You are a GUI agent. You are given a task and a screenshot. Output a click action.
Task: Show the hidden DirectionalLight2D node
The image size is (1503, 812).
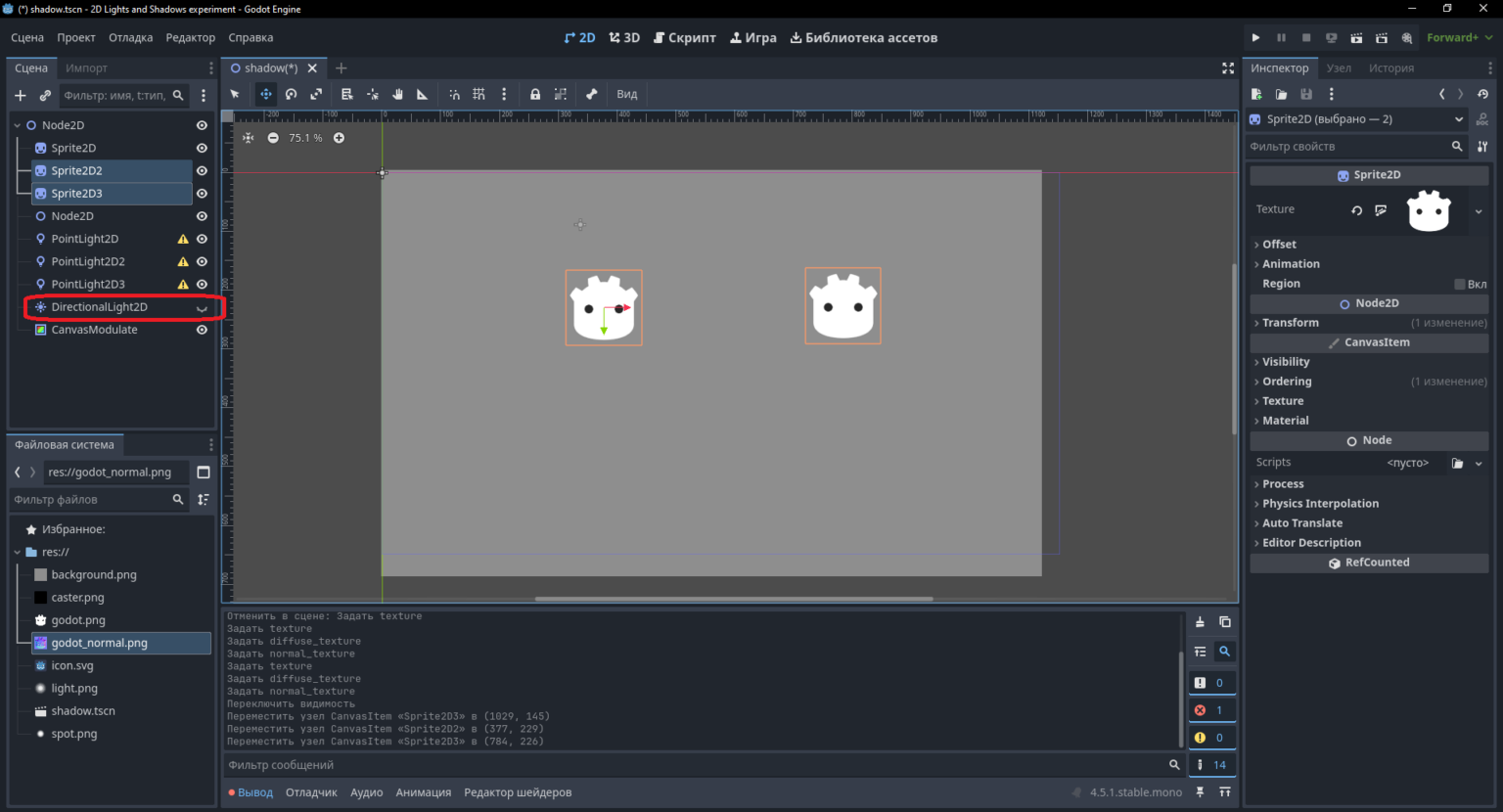pos(202,307)
